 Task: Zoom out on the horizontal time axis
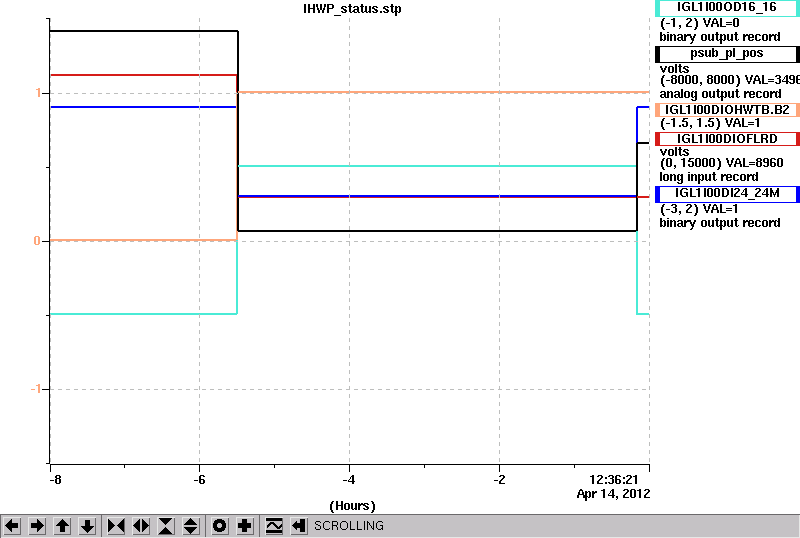[141, 526]
